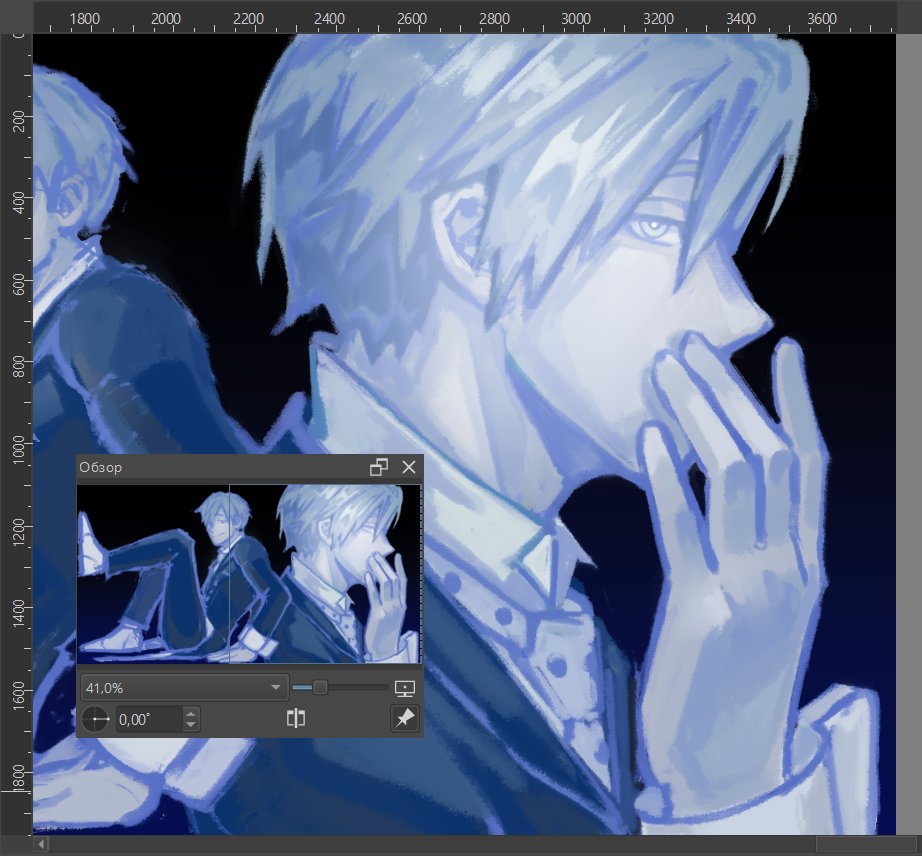The image size is (922, 856).
Task: Decrease rotation angle with down arrow
Action: [x=191, y=725]
